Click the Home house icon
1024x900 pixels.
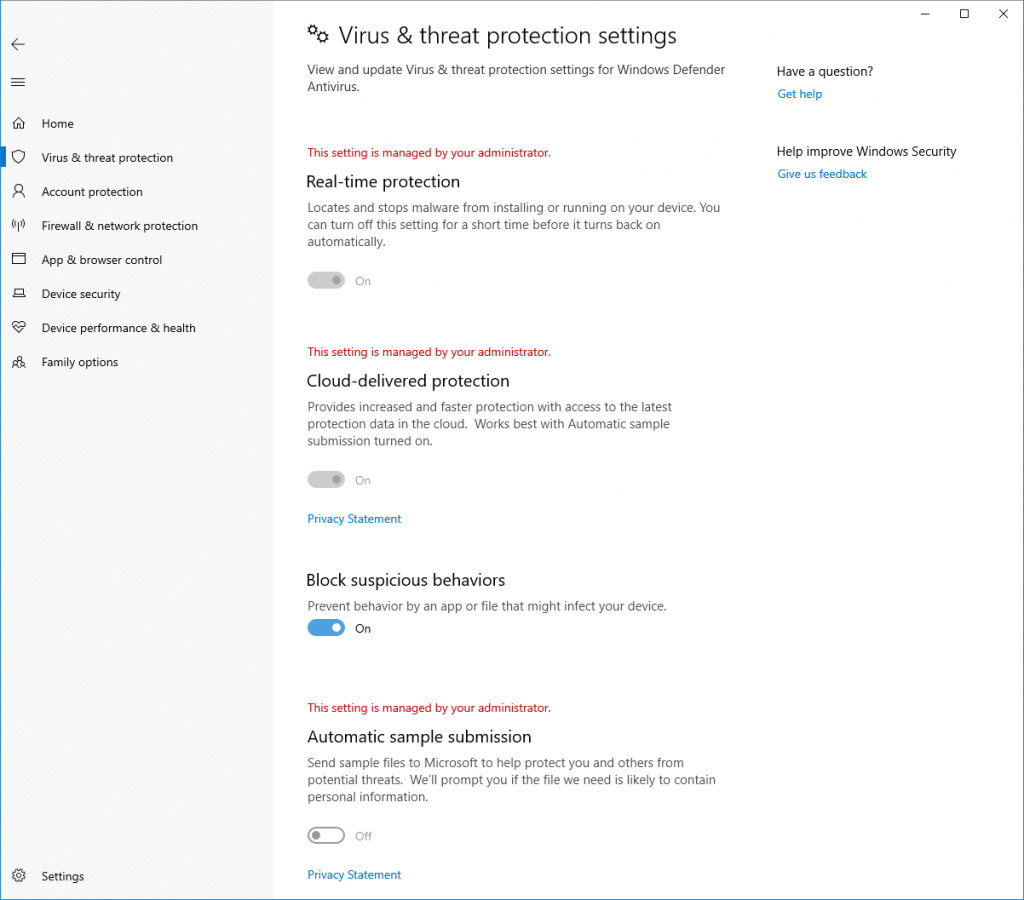(x=18, y=124)
